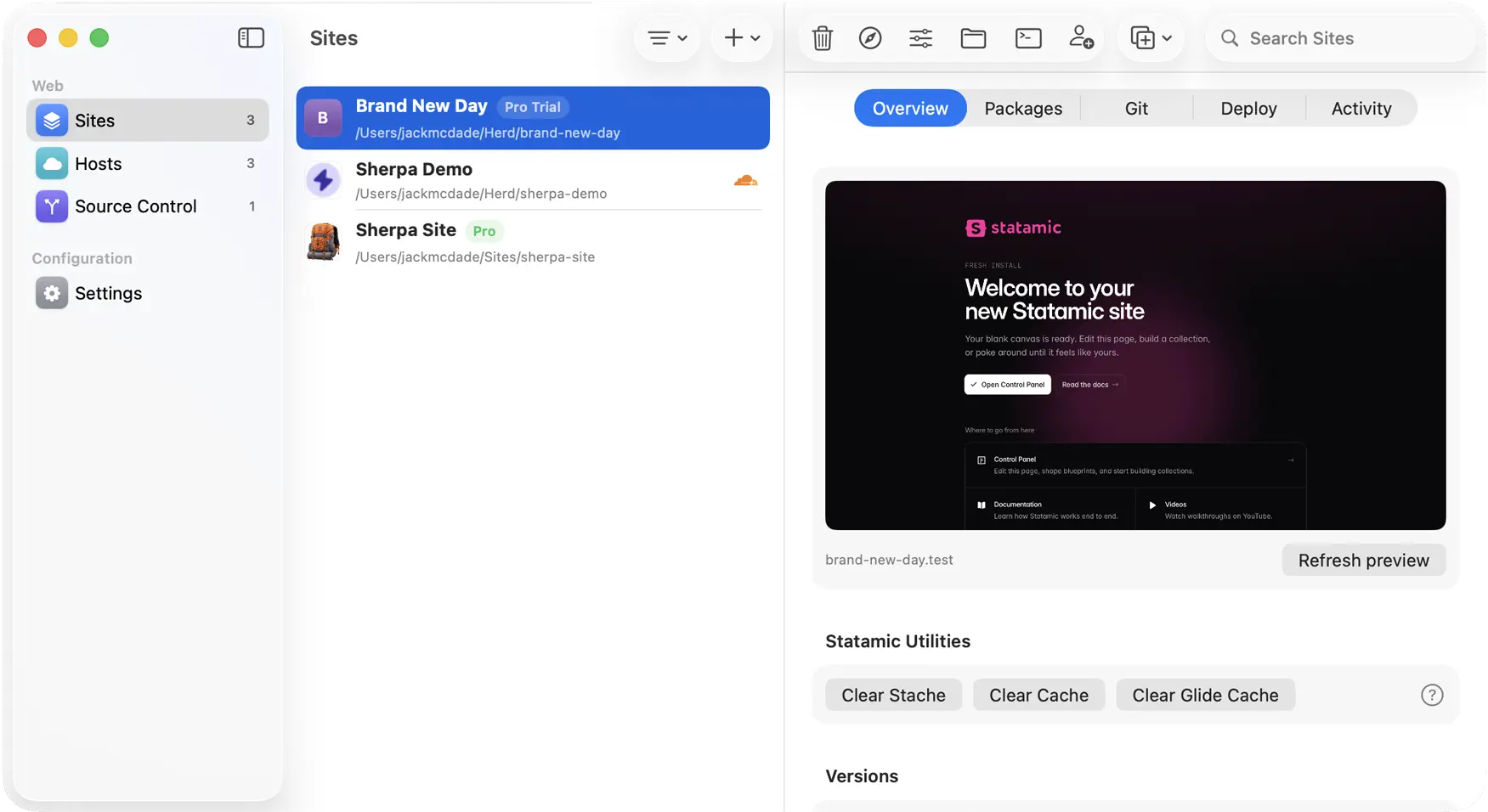This screenshot has height=812, width=1488.
Task: Expand the duplicate-plus dropdown in toolbar
Action: coord(1151,38)
